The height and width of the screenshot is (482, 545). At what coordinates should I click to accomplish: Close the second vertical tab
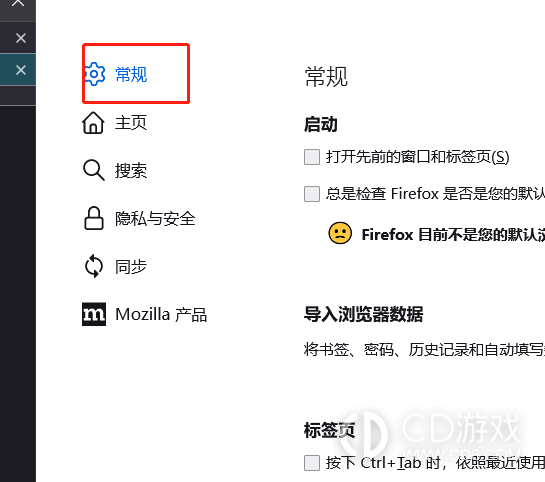coord(21,38)
